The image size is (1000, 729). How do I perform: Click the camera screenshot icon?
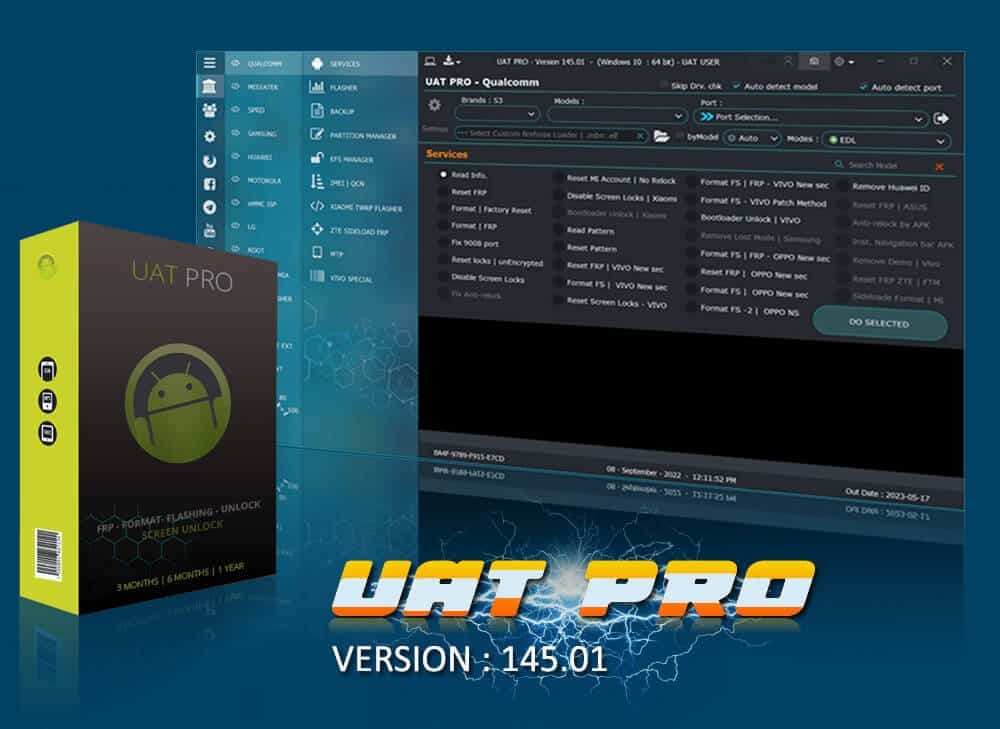[x=814, y=61]
